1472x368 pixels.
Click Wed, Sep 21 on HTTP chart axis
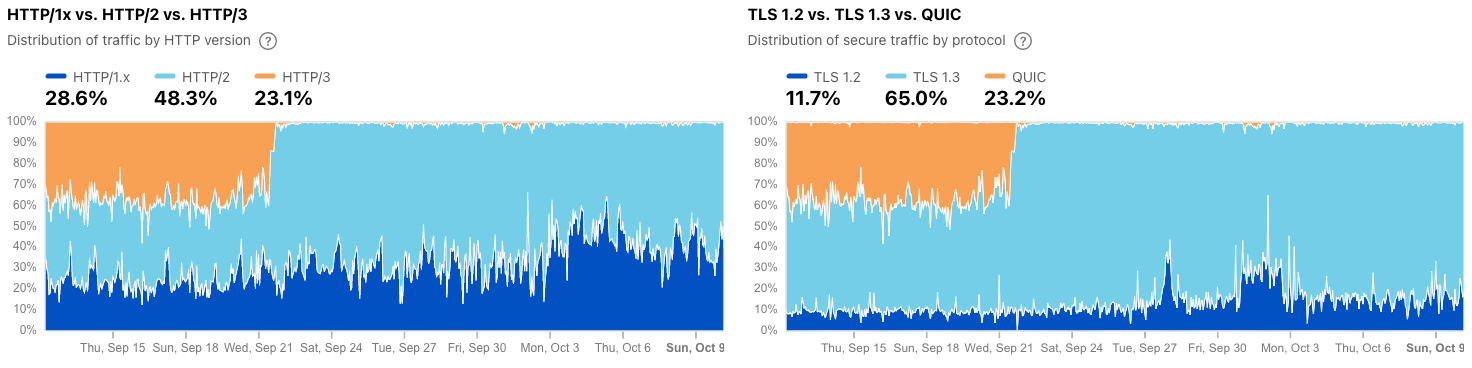click(x=258, y=348)
